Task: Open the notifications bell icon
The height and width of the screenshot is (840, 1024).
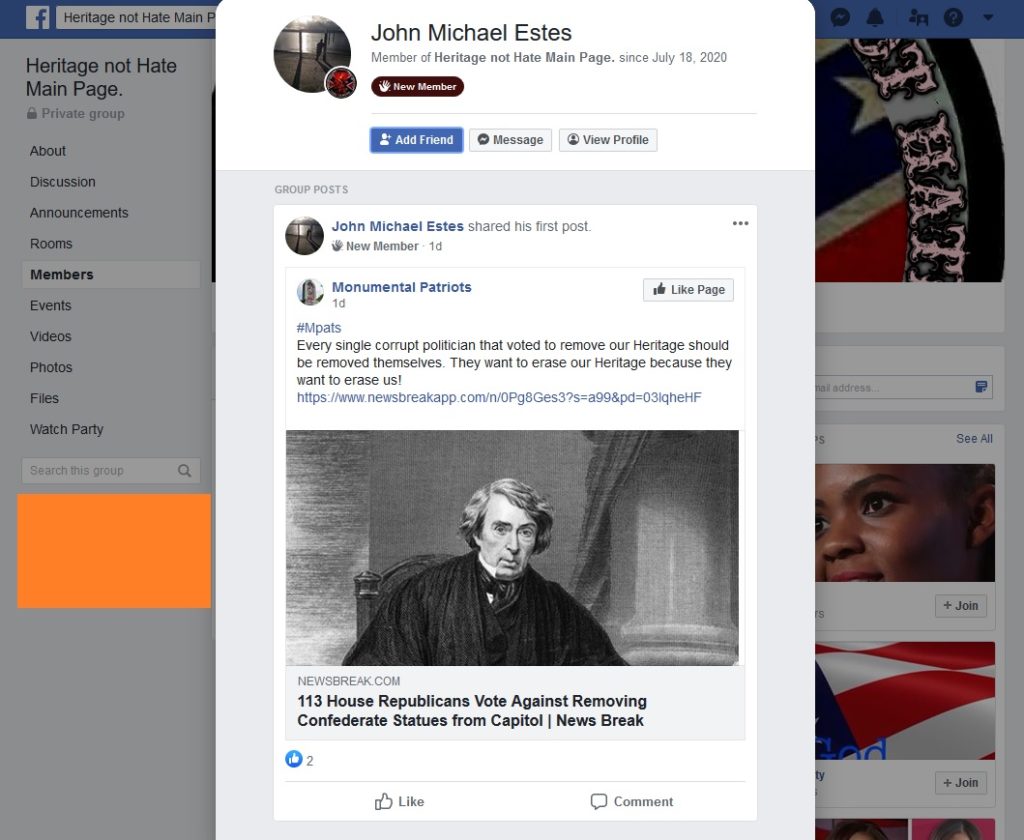Action: [x=875, y=18]
